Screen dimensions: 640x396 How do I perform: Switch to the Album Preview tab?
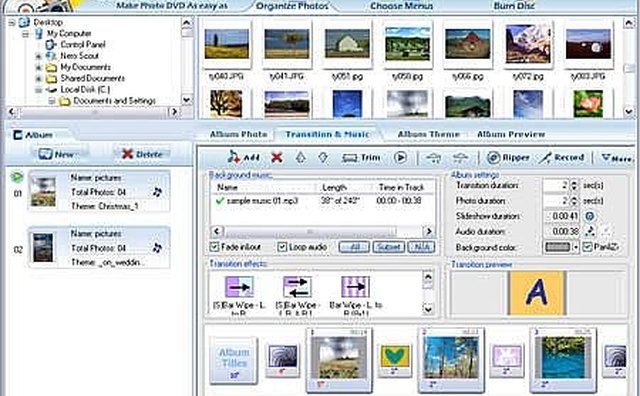pos(511,134)
